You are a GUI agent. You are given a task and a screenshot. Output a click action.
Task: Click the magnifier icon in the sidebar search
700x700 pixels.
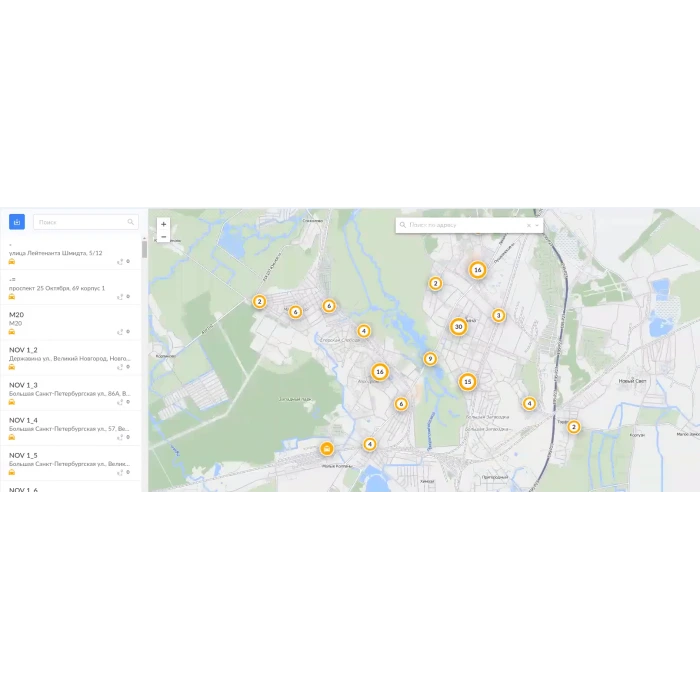[x=130, y=222]
